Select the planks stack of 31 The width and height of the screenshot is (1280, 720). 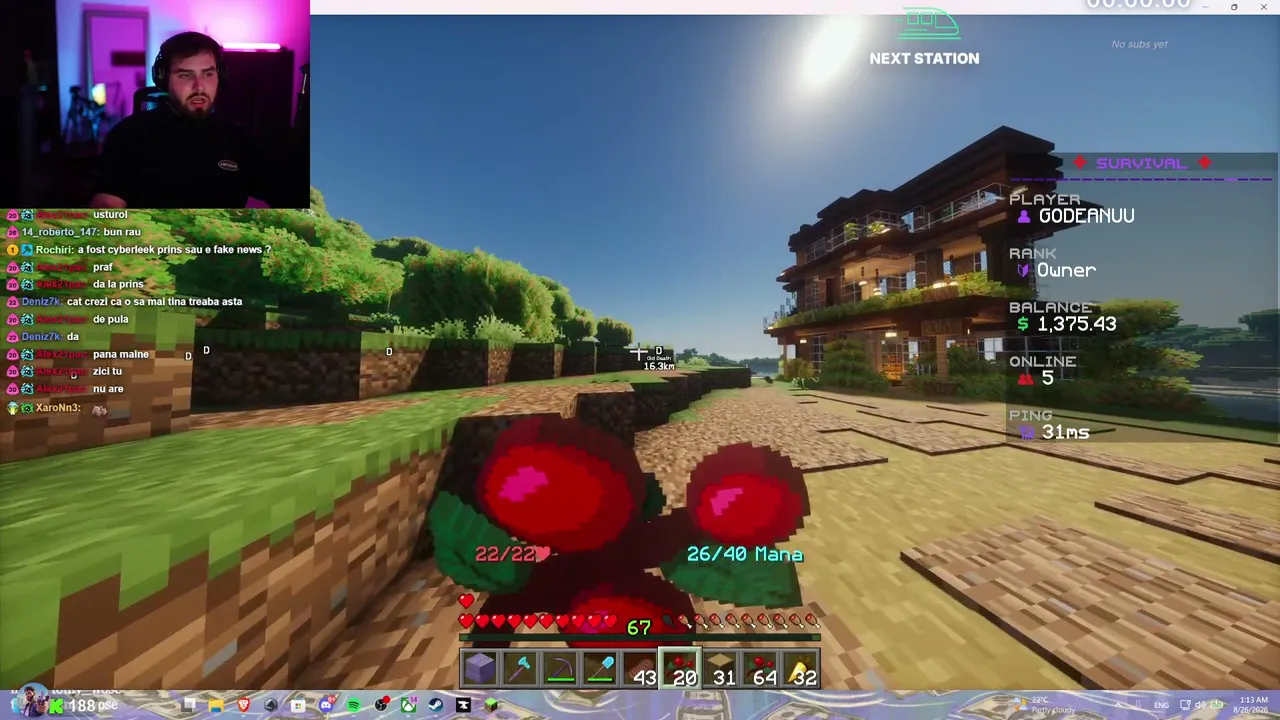[x=720, y=669]
